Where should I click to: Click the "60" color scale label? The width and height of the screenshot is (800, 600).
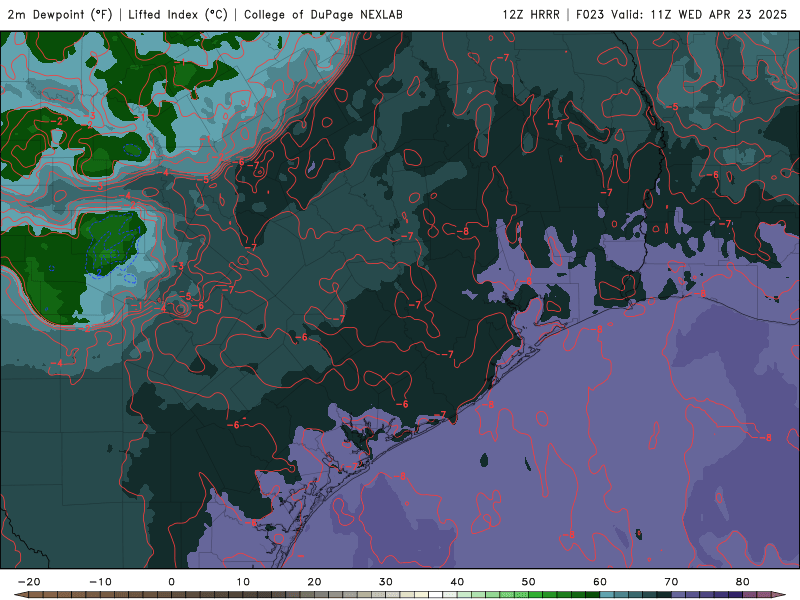(600, 582)
